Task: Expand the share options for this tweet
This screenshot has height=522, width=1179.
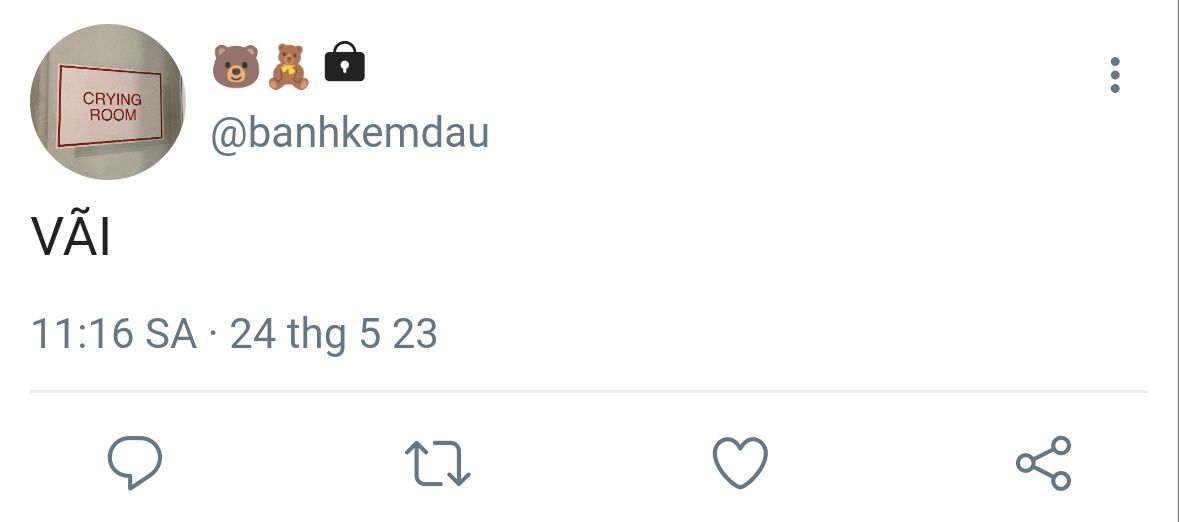Action: [1044, 463]
